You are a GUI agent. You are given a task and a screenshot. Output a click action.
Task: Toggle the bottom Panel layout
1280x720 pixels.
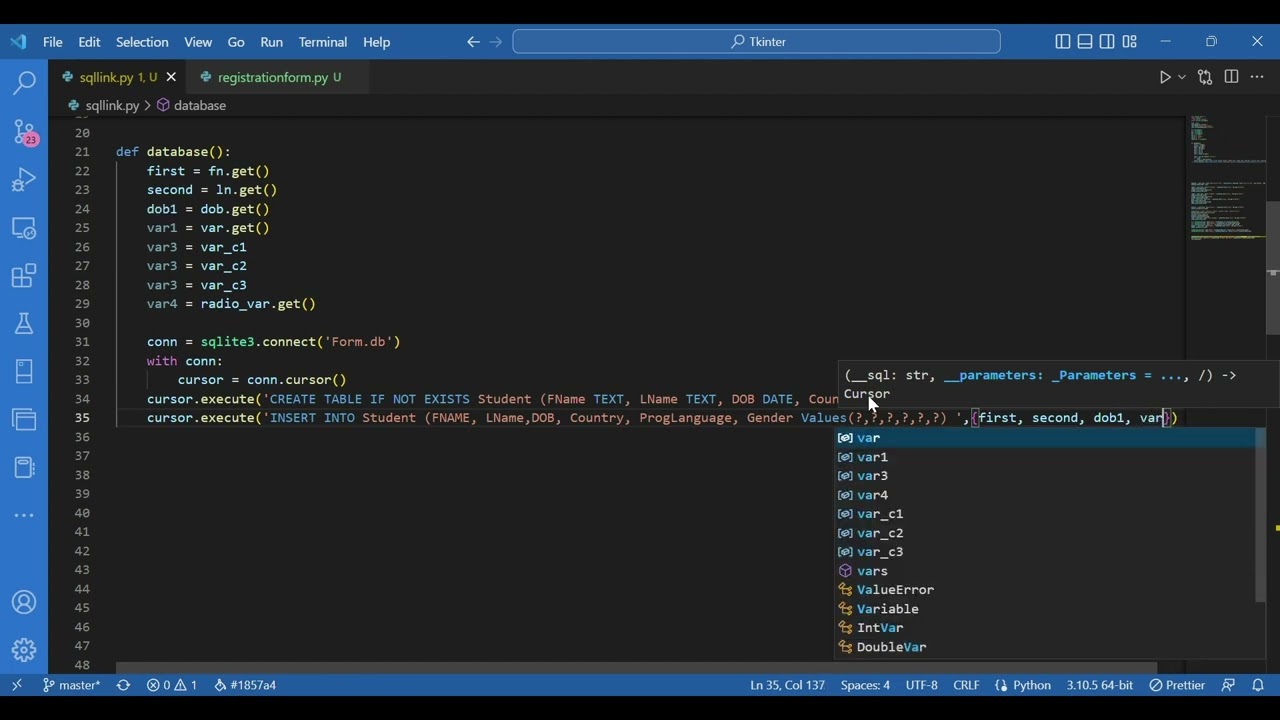coord(1085,42)
